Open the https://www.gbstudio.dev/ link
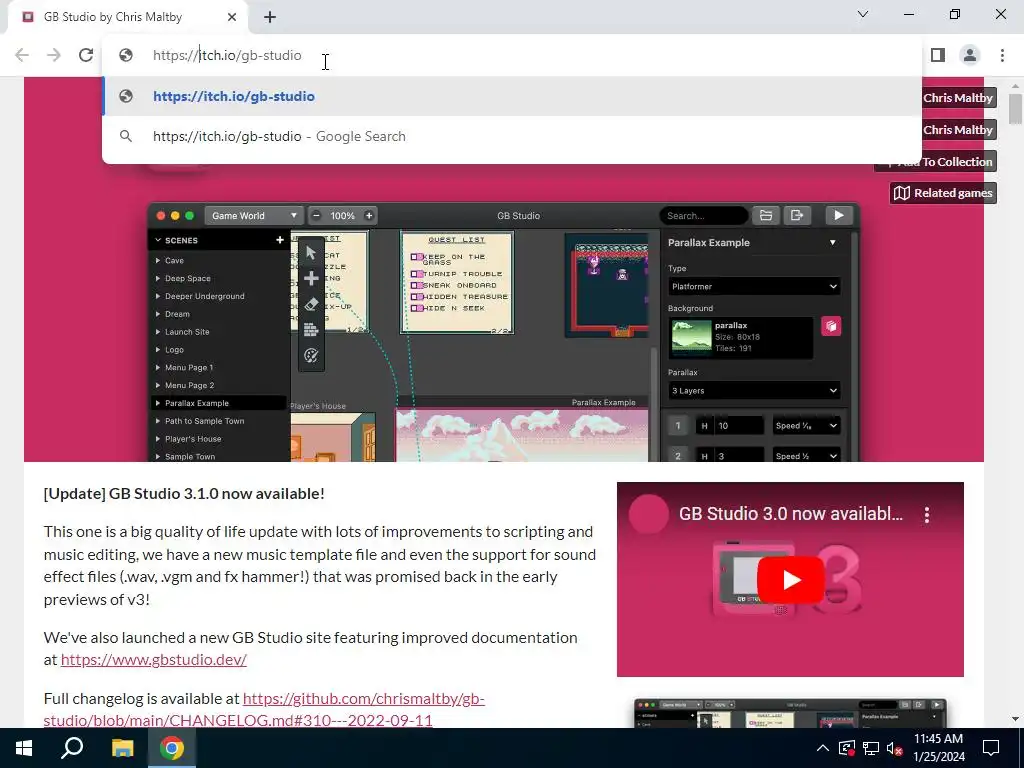The width and height of the screenshot is (1024, 768). click(153, 660)
